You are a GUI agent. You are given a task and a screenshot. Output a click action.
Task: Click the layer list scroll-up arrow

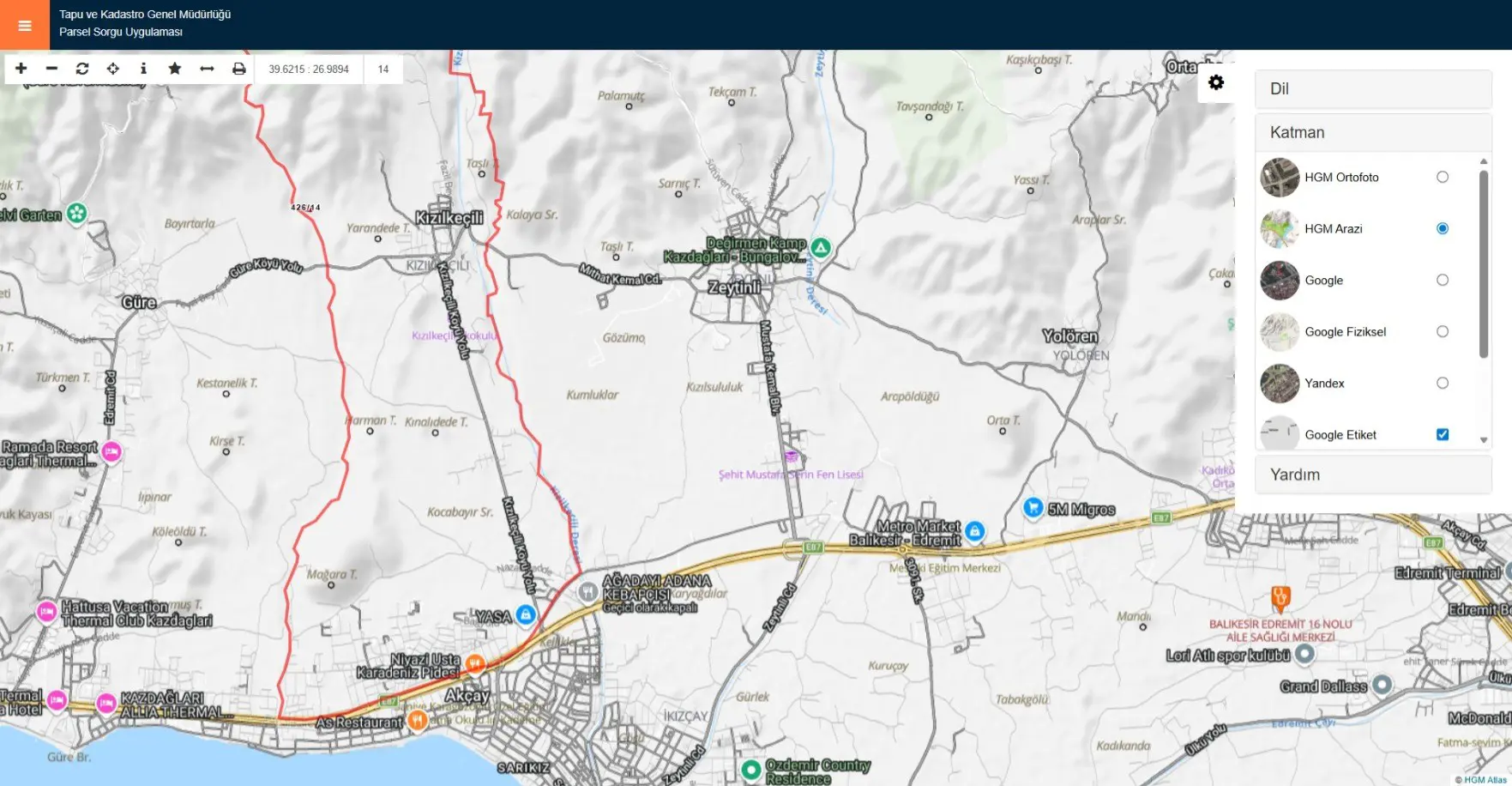1484,161
